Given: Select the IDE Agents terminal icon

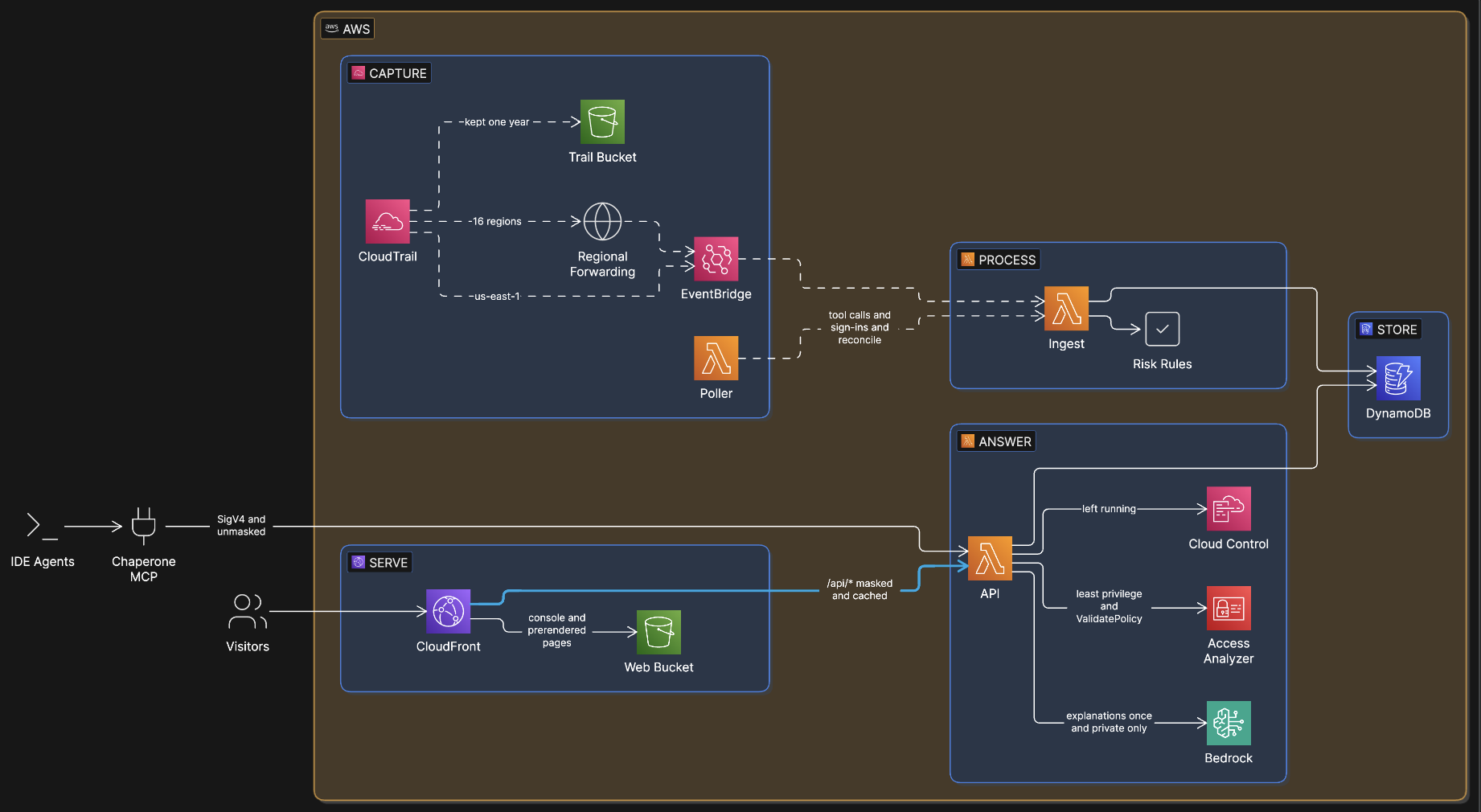Looking at the screenshot, I should (x=42, y=526).
